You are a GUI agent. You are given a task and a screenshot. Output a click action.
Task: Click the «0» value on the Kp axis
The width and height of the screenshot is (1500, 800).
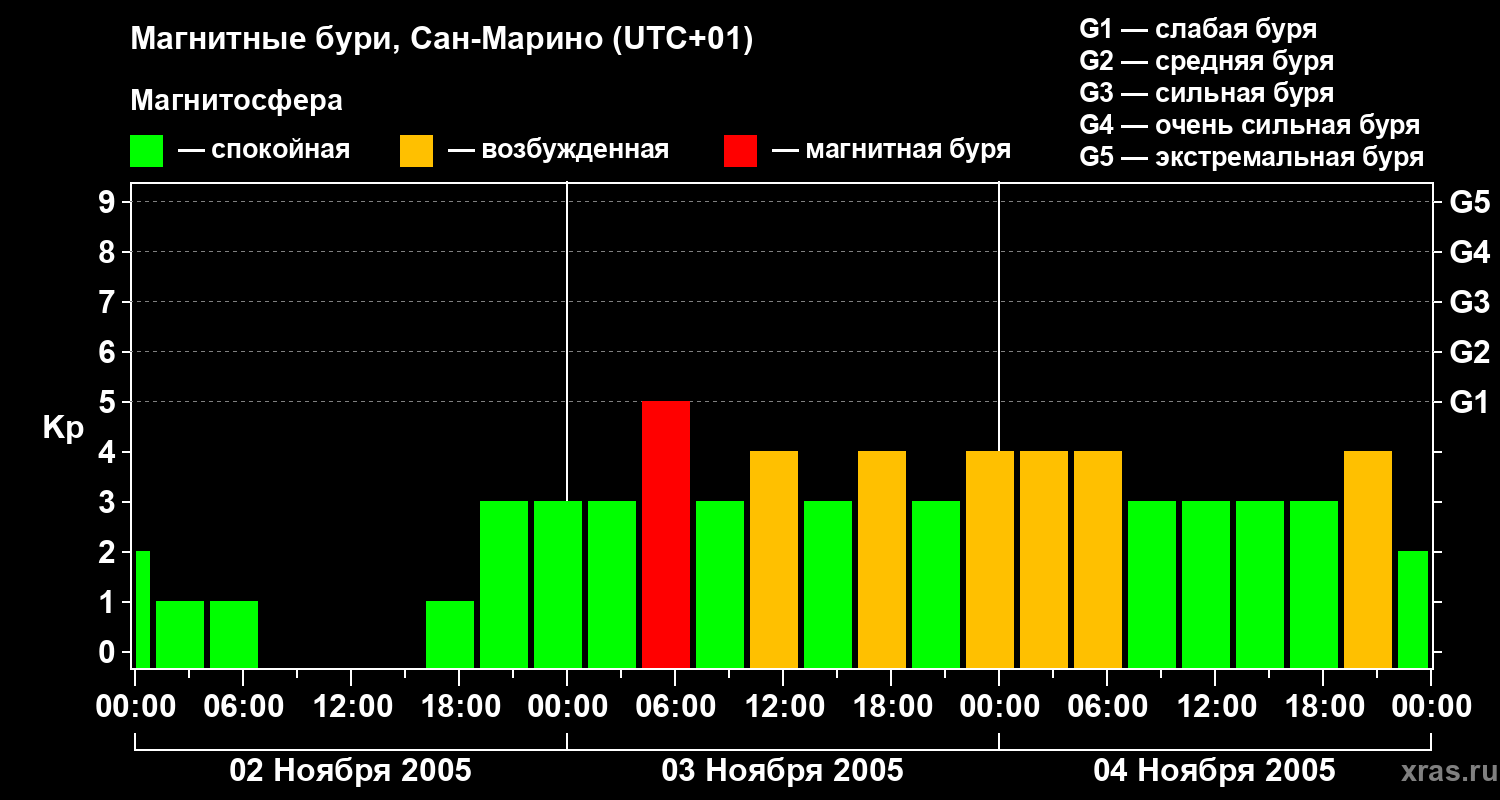(109, 652)
